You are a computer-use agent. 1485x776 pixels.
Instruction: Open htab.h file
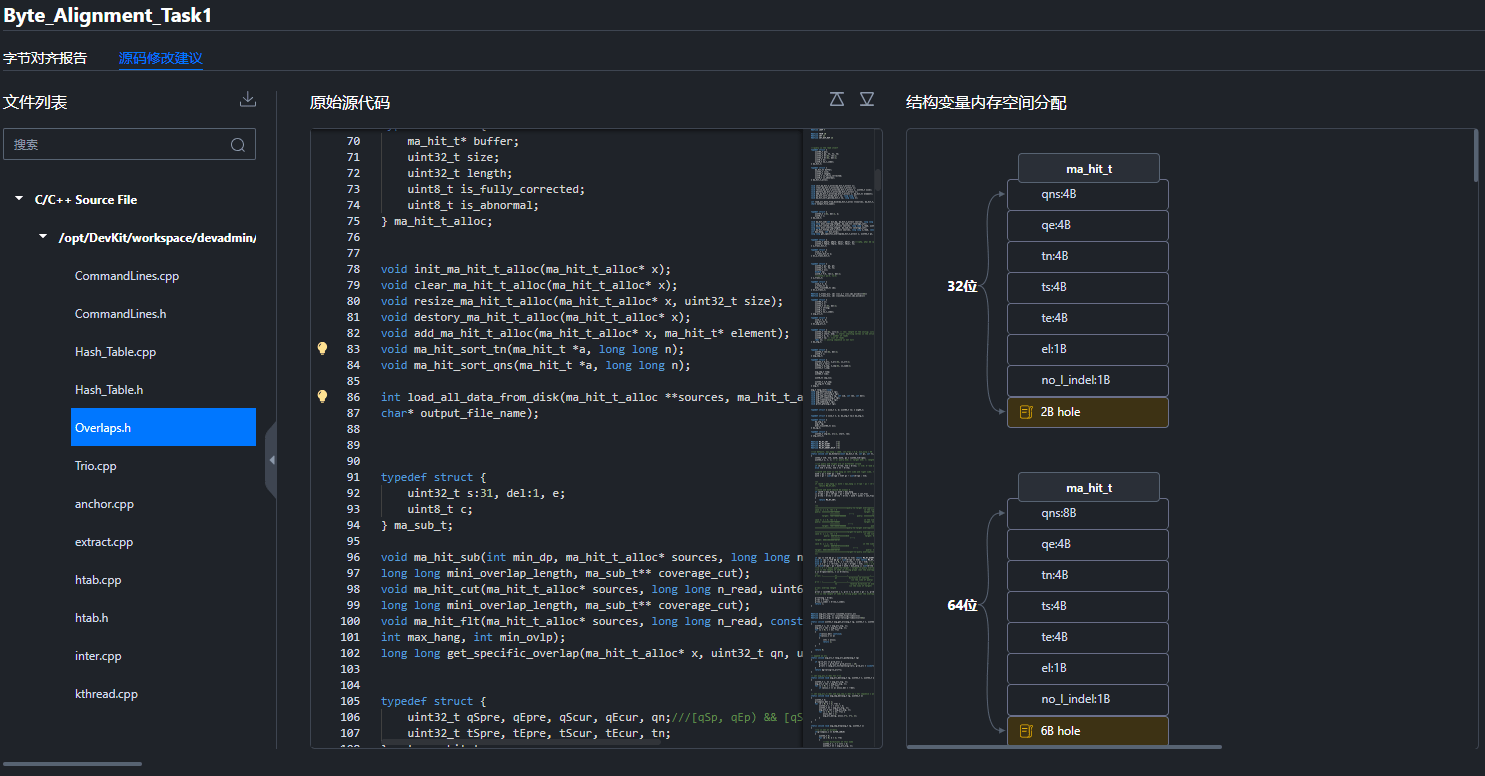click(x=92, y=618)
